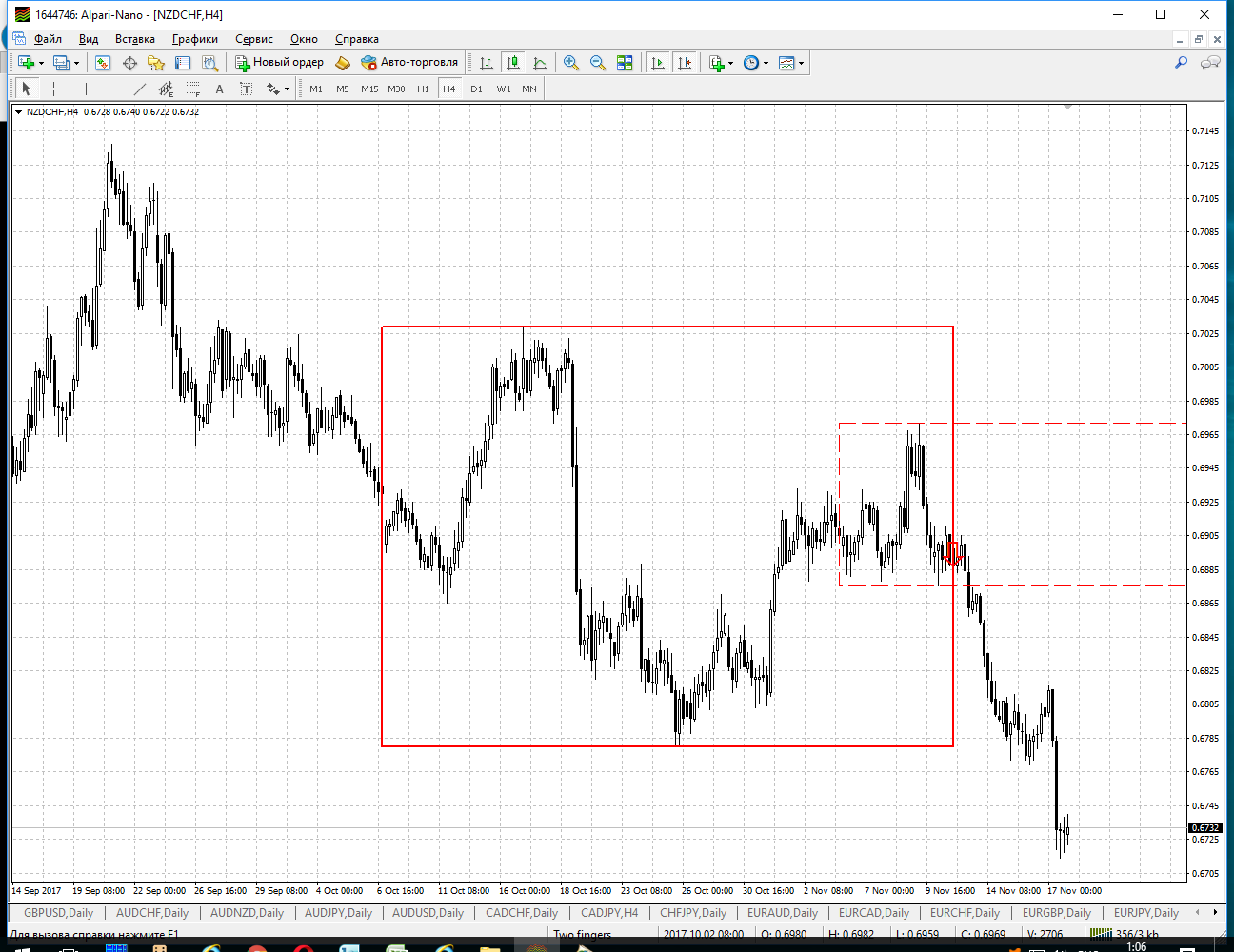Click the Новый ордер button
The image size is (1234, 952).
[280, 63]
